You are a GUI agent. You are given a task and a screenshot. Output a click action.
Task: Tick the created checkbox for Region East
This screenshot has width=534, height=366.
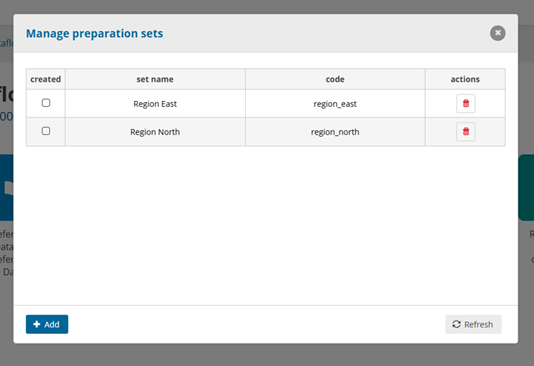coord(46,103)
